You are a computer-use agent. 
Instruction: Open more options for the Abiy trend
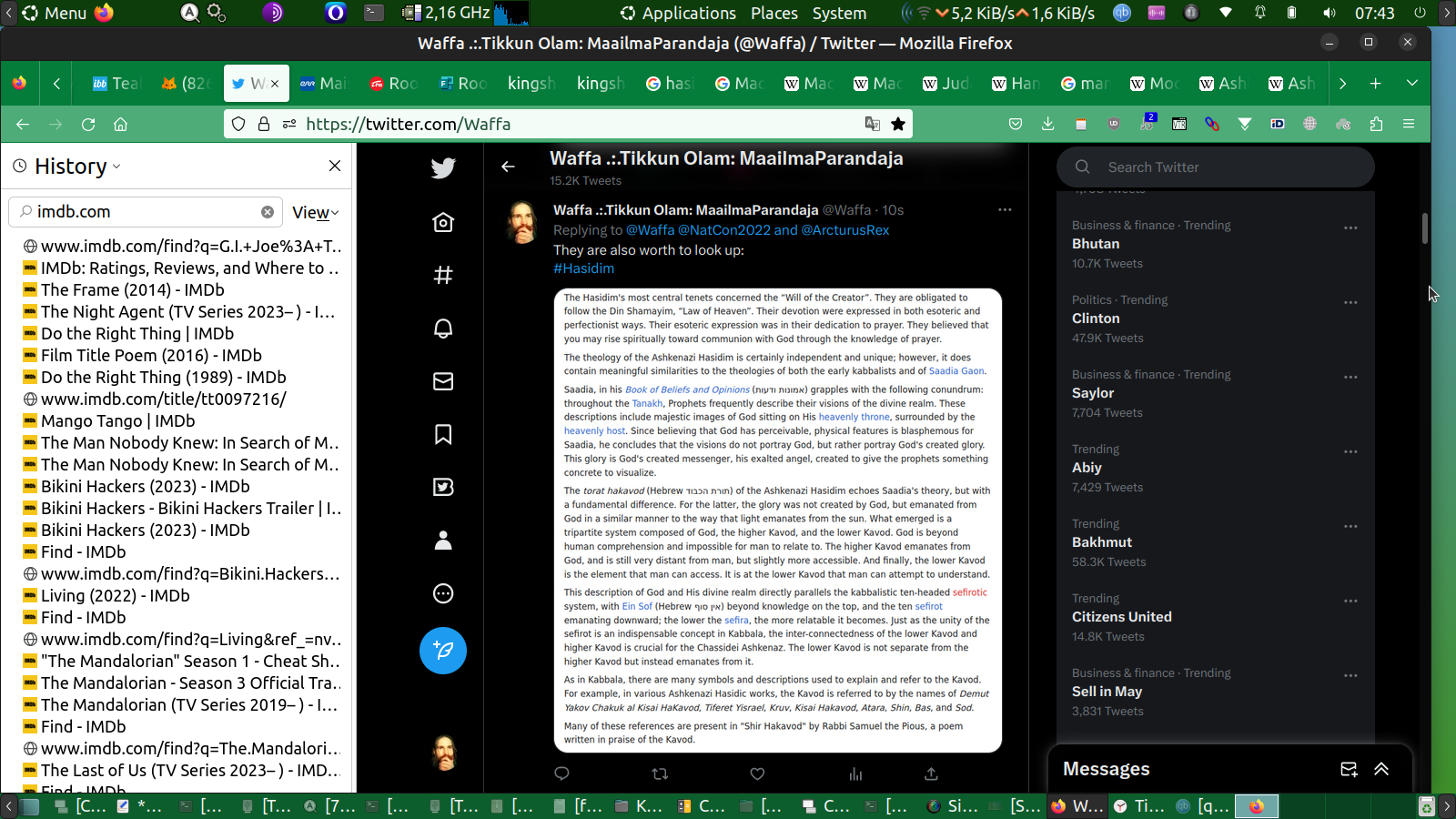pyautogui.click(x=1350, y=451)
